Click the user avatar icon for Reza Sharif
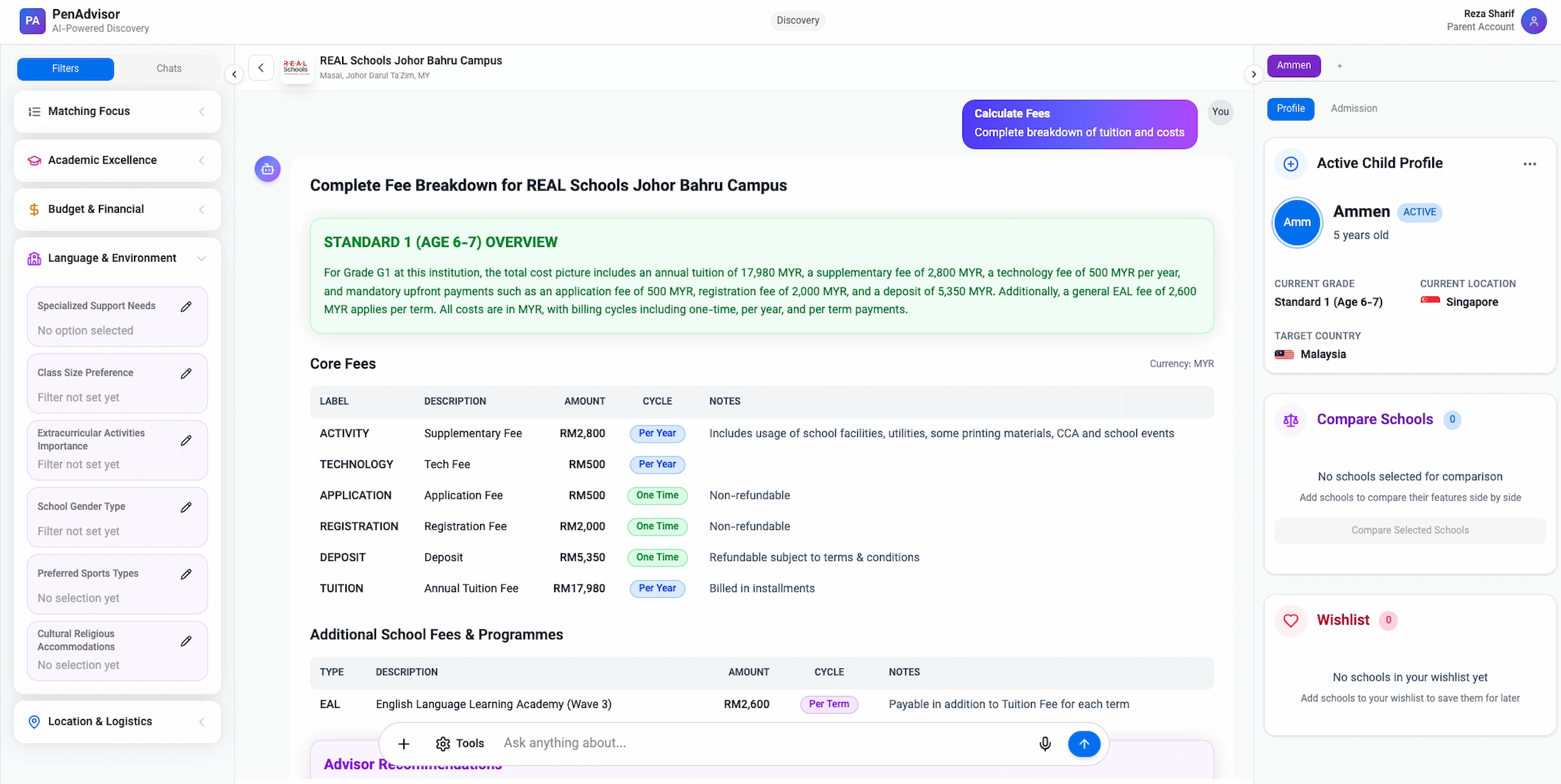1561x784 pixels. (1533, 21)
